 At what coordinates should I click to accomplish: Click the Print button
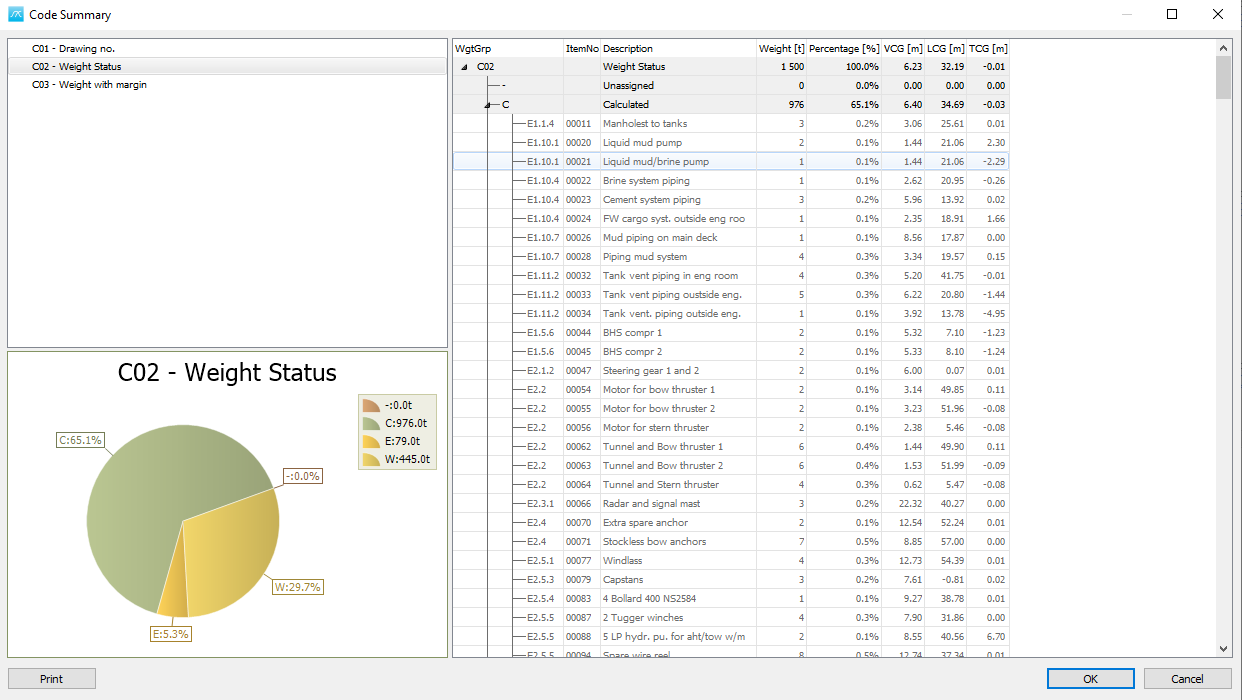pyautogui.click(x=51, y=678)
